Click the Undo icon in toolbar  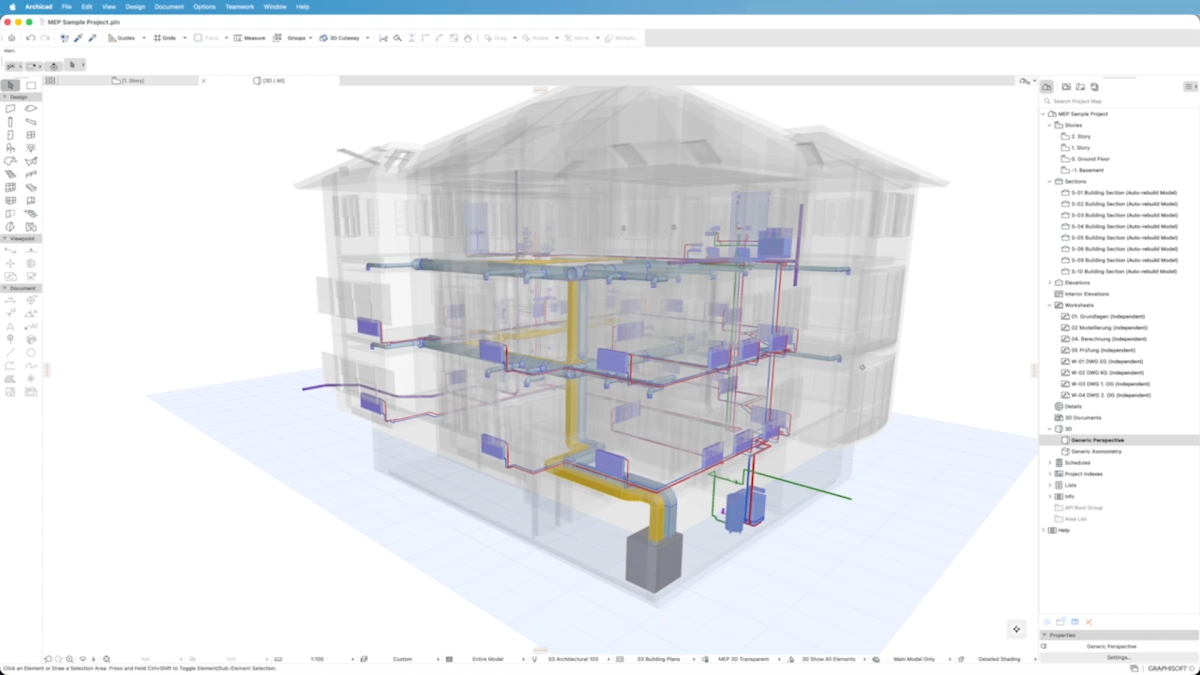[x=31, y=38]
